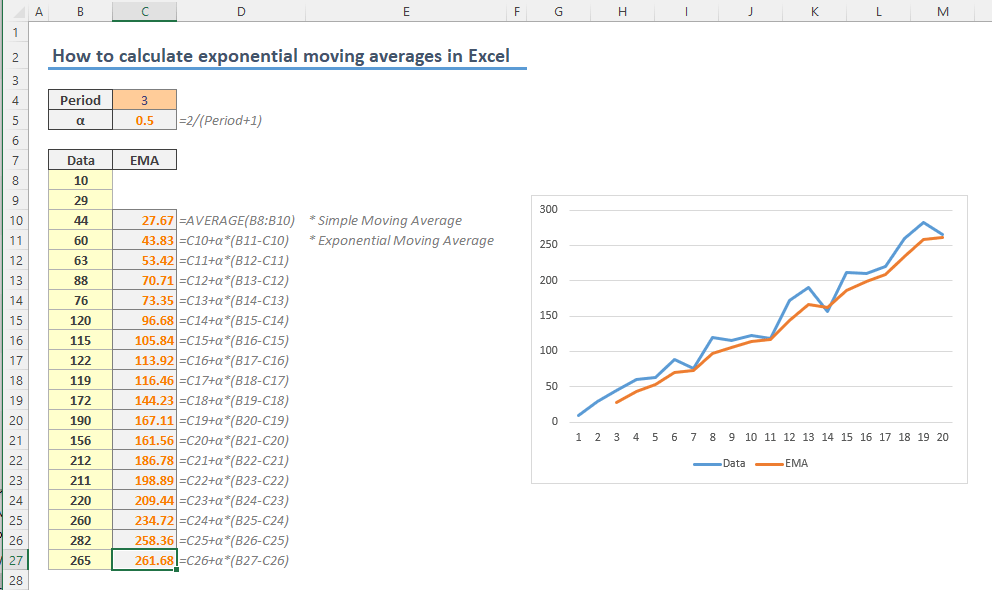The width and height of the screenshot is (992, 590).
Task: Select column B header
Action: click(80, 10)
